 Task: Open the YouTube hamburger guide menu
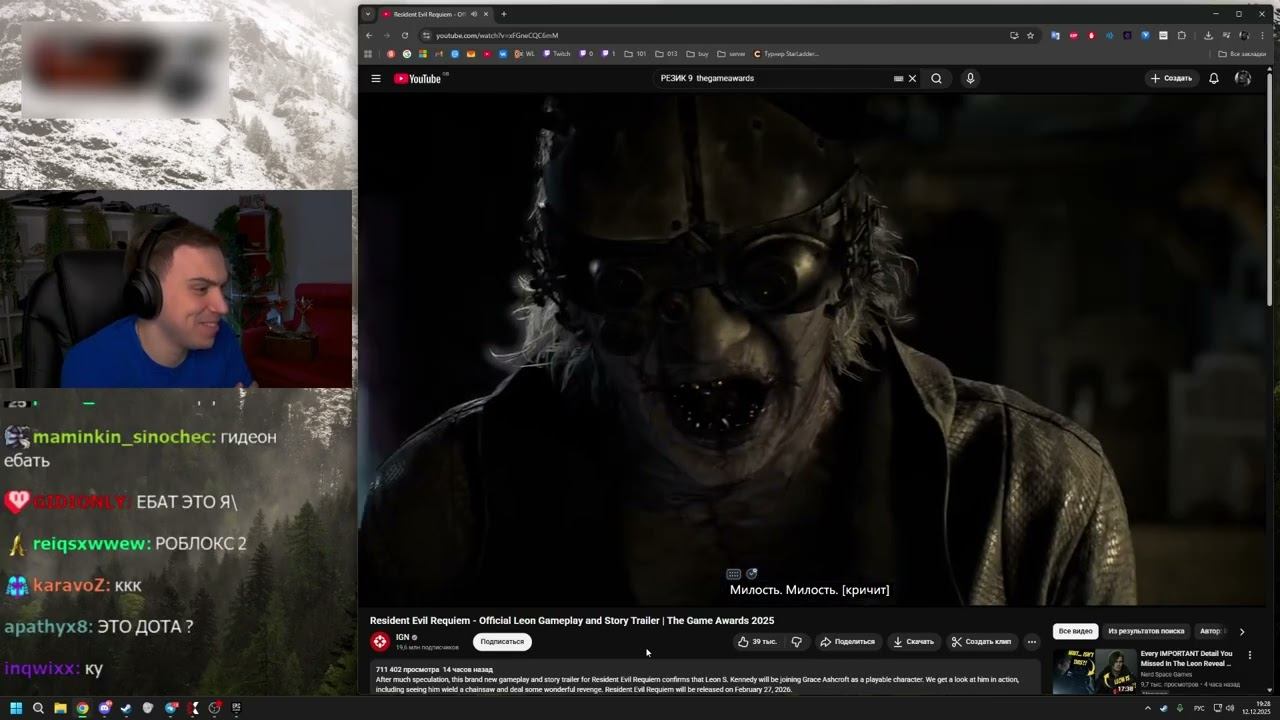click(376, 78)
